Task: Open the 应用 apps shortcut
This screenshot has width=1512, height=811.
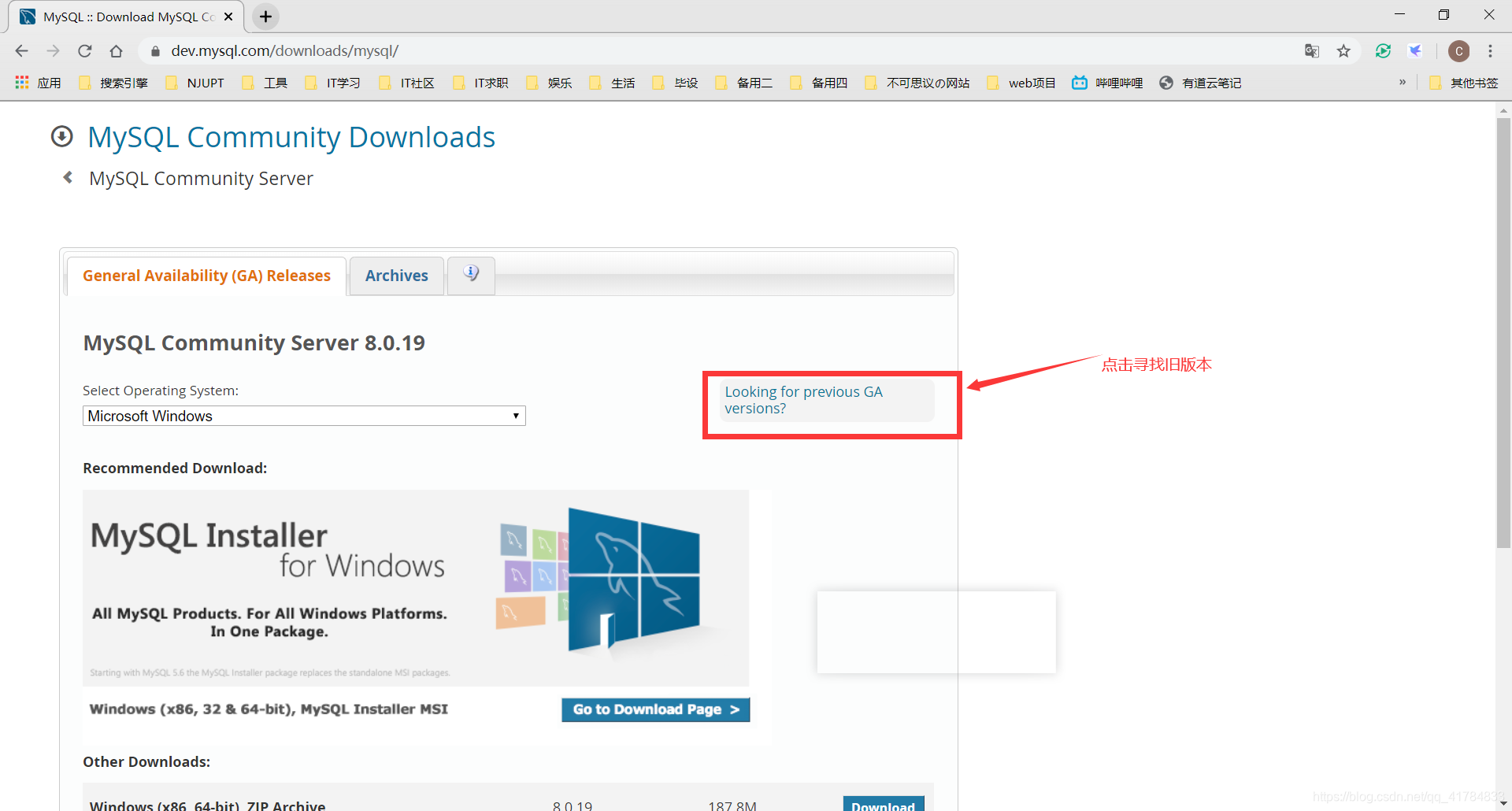Action: coord(38,83)
